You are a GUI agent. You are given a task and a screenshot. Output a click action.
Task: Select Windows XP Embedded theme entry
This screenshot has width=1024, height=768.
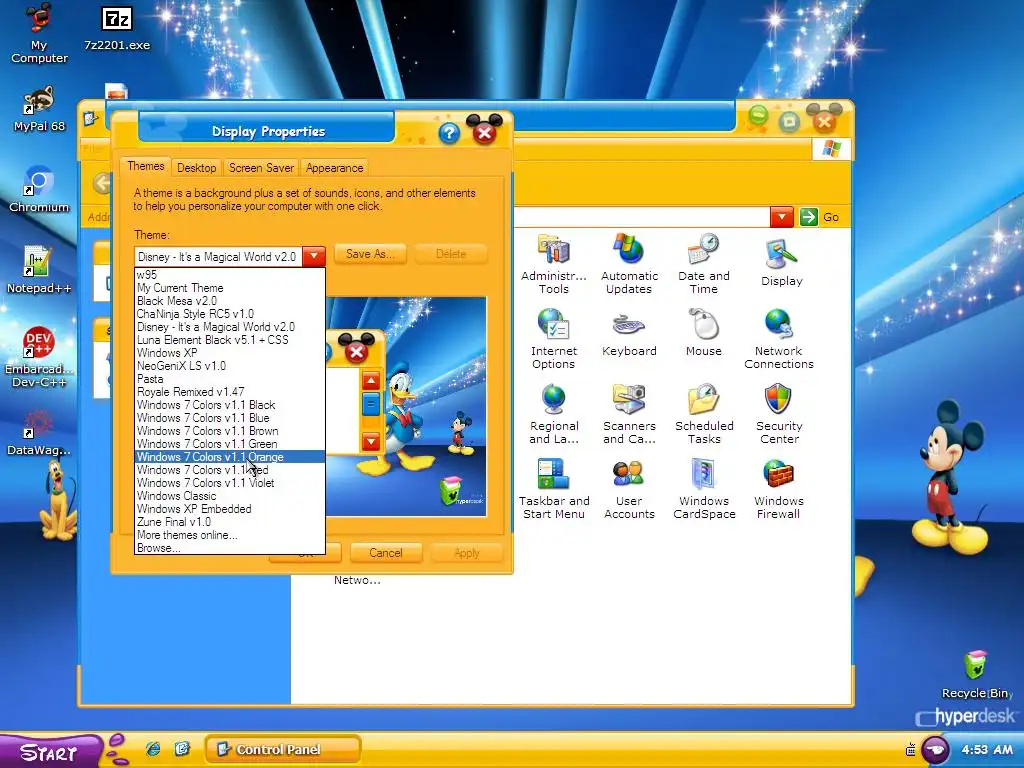pyautogui.click(x=229, y=509)
